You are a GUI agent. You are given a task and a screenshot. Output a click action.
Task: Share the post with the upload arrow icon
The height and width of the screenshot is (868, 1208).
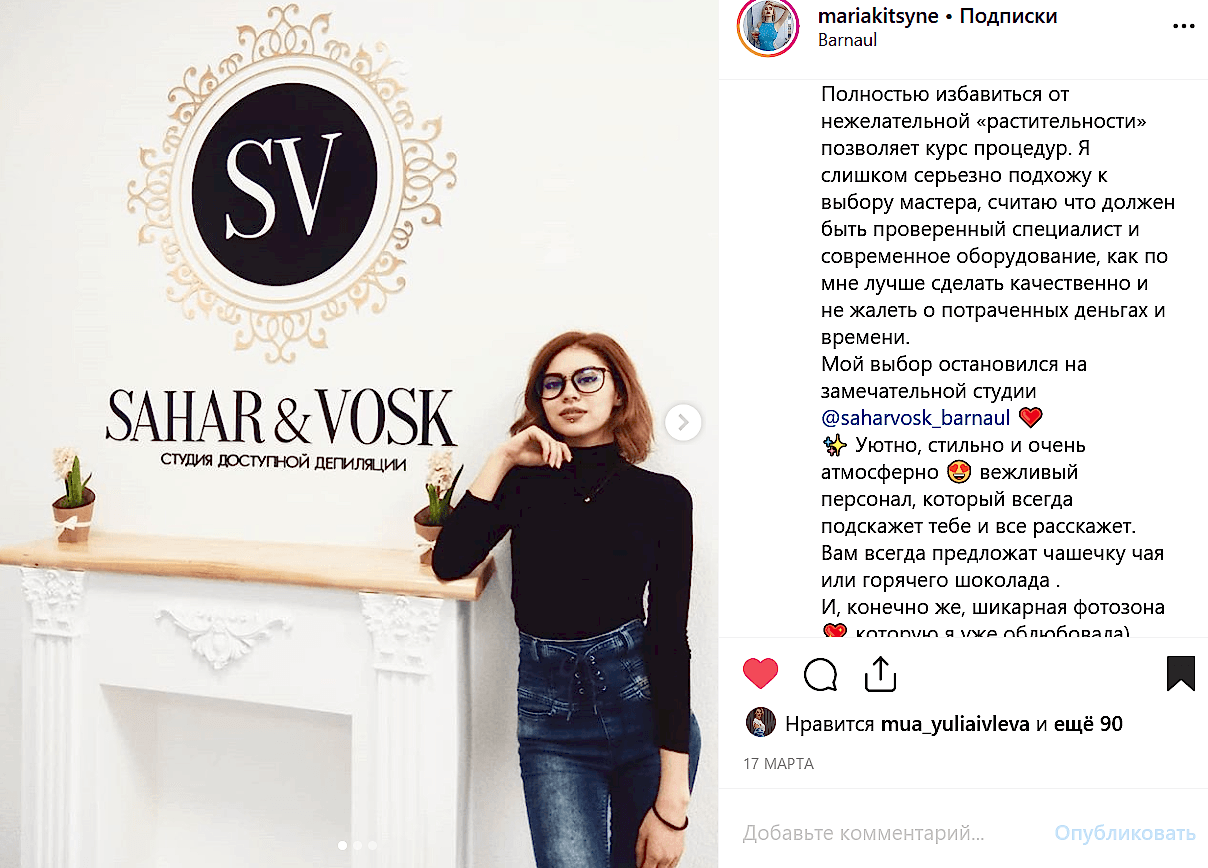[880, 673]
